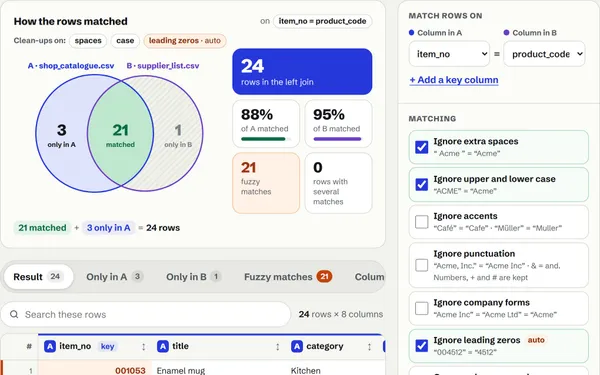
Task: Toggle Ignore leading zeros checkbox
Action: tap(422, 346)
